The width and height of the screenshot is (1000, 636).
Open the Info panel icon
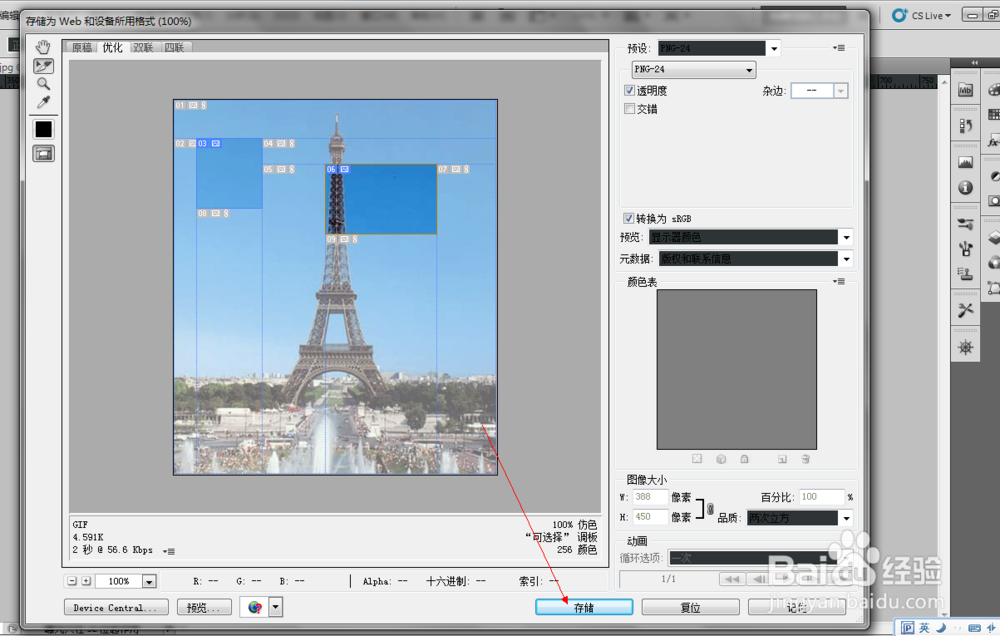(966, 188)
